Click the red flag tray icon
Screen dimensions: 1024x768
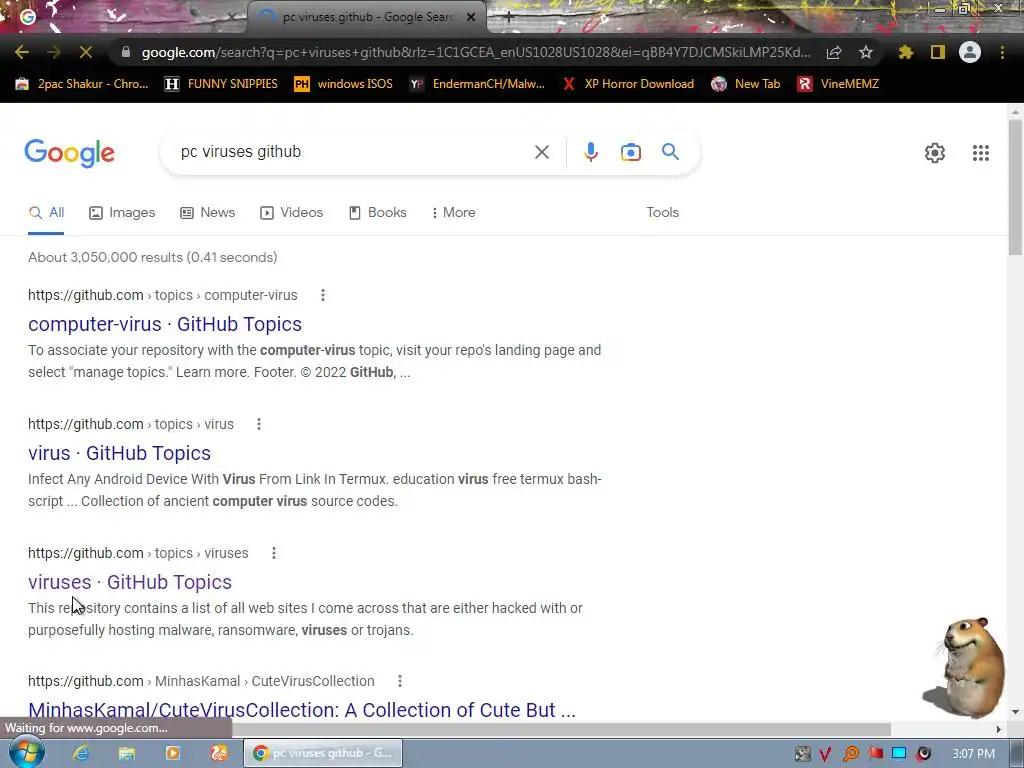coord(875,754)
